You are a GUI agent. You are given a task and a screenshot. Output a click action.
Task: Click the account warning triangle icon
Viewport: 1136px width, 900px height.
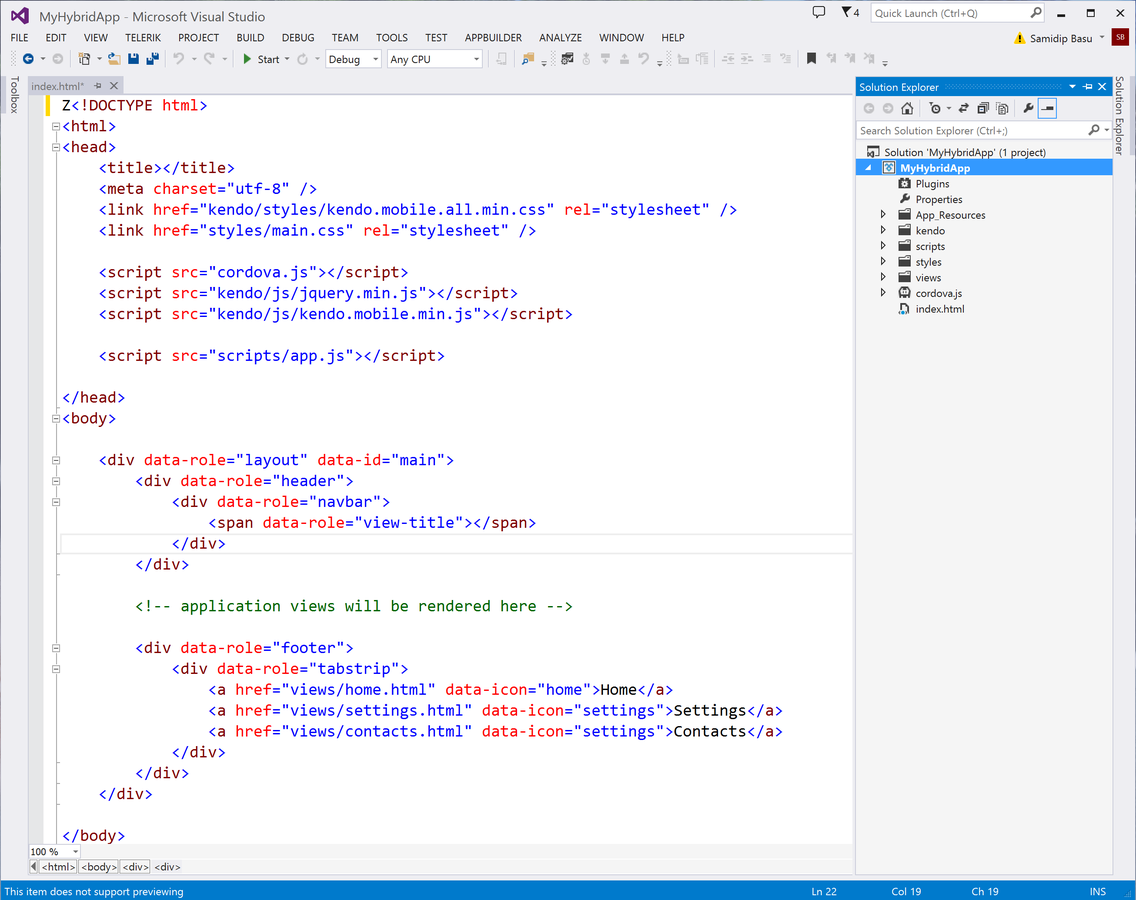[1019, 38]
